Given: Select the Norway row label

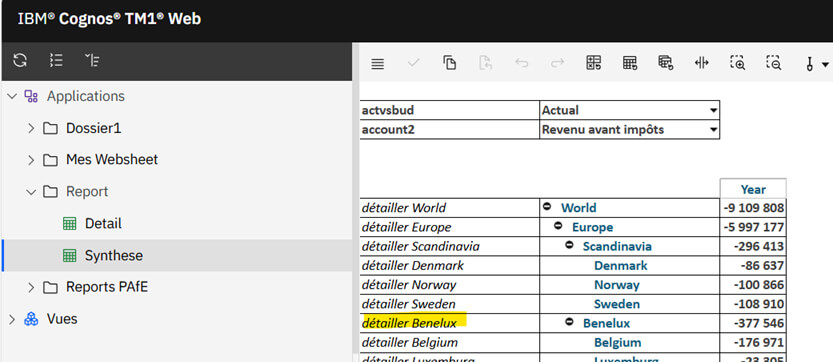Looking at the screenshot, I should [616, 285].
